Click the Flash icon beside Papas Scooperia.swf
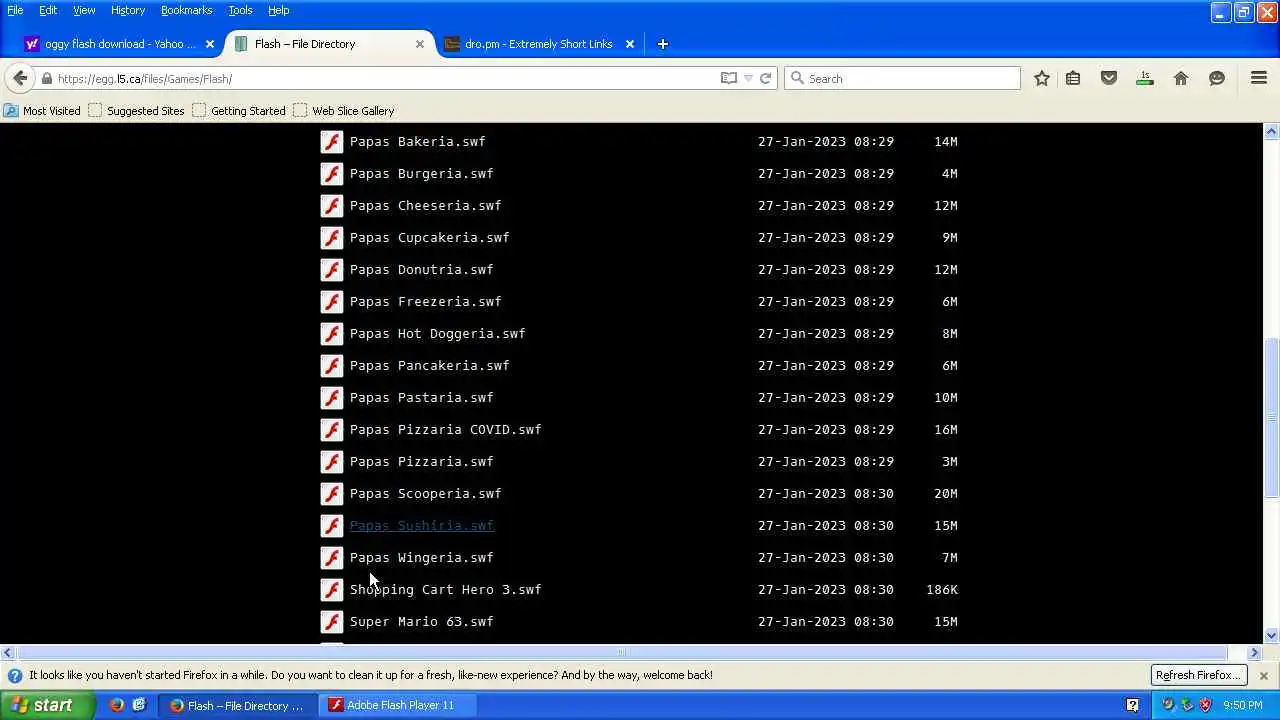Image resolution: width=1280 pixels, height=720 pixels. click(331, 494)
